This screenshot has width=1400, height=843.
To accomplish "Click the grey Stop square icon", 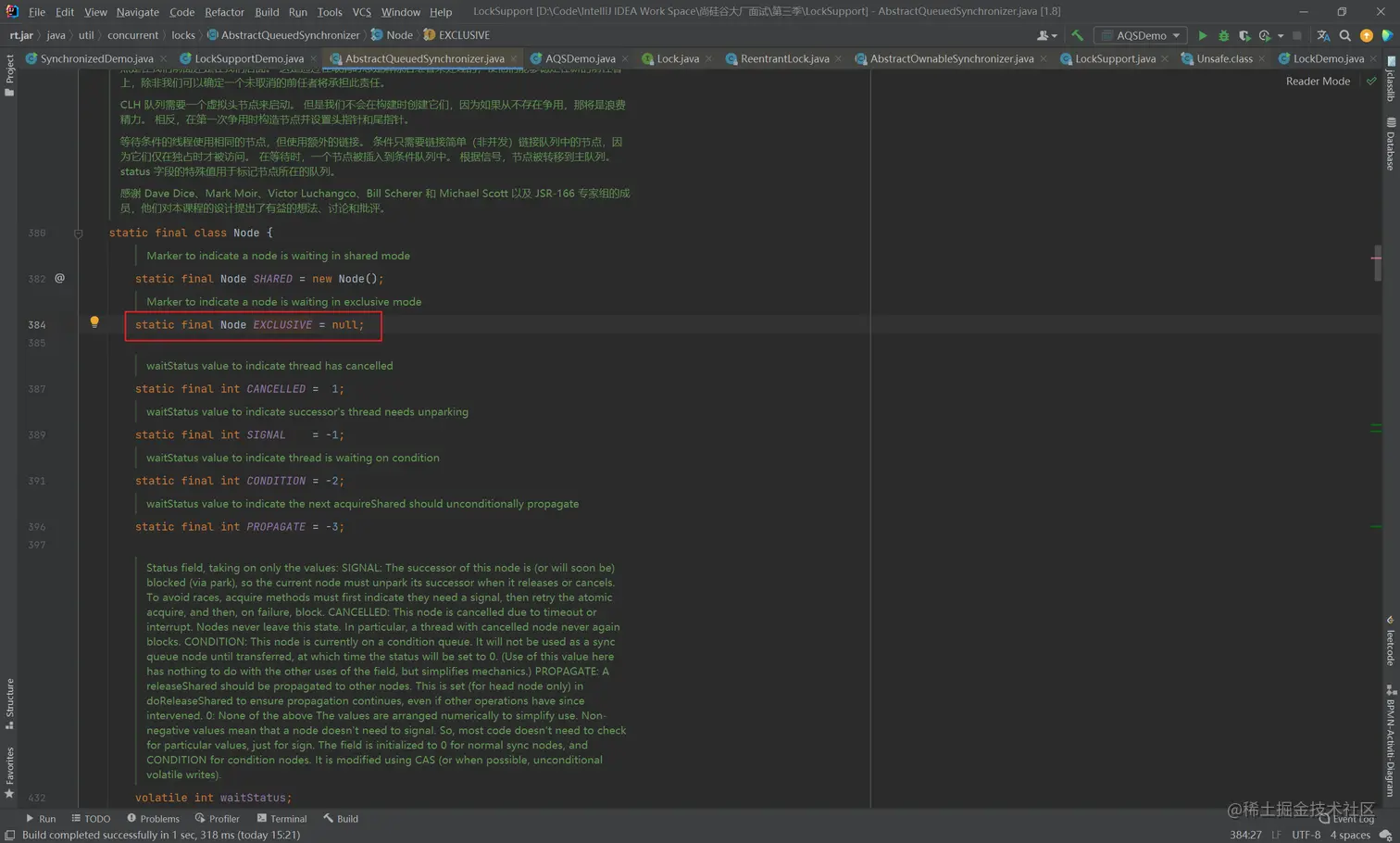I will tap(1297, 35).
